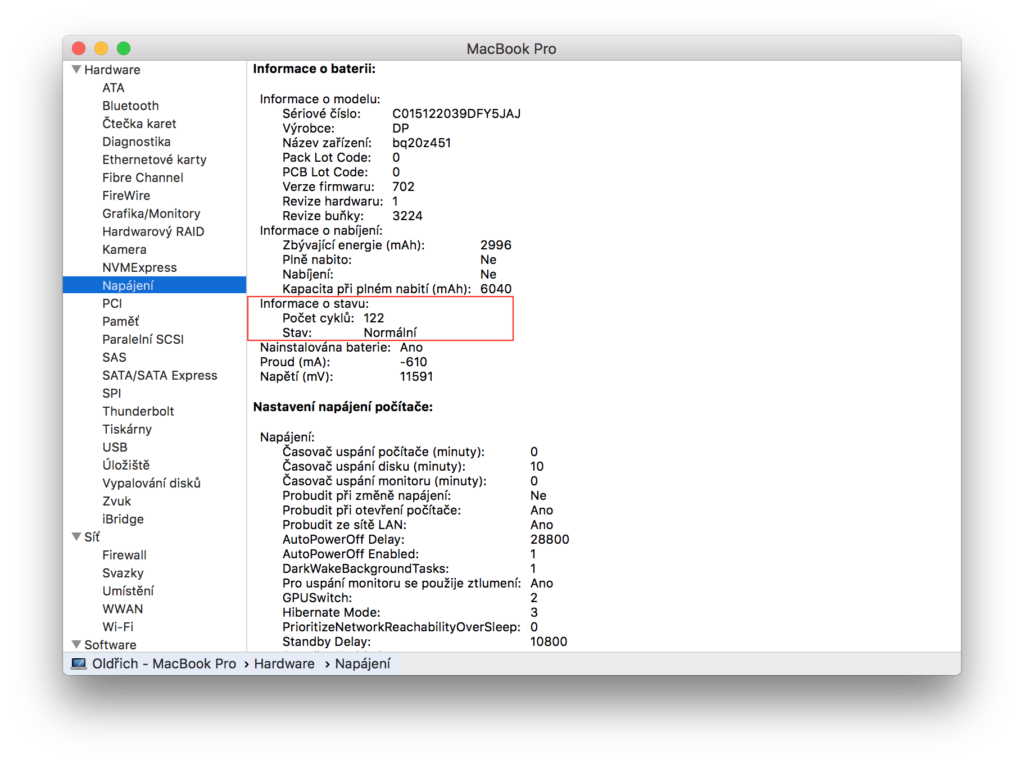Viewport: 1024px width, 765px height.
Task: Select SPI in the sidebar
Action: [x=112, y=393]
